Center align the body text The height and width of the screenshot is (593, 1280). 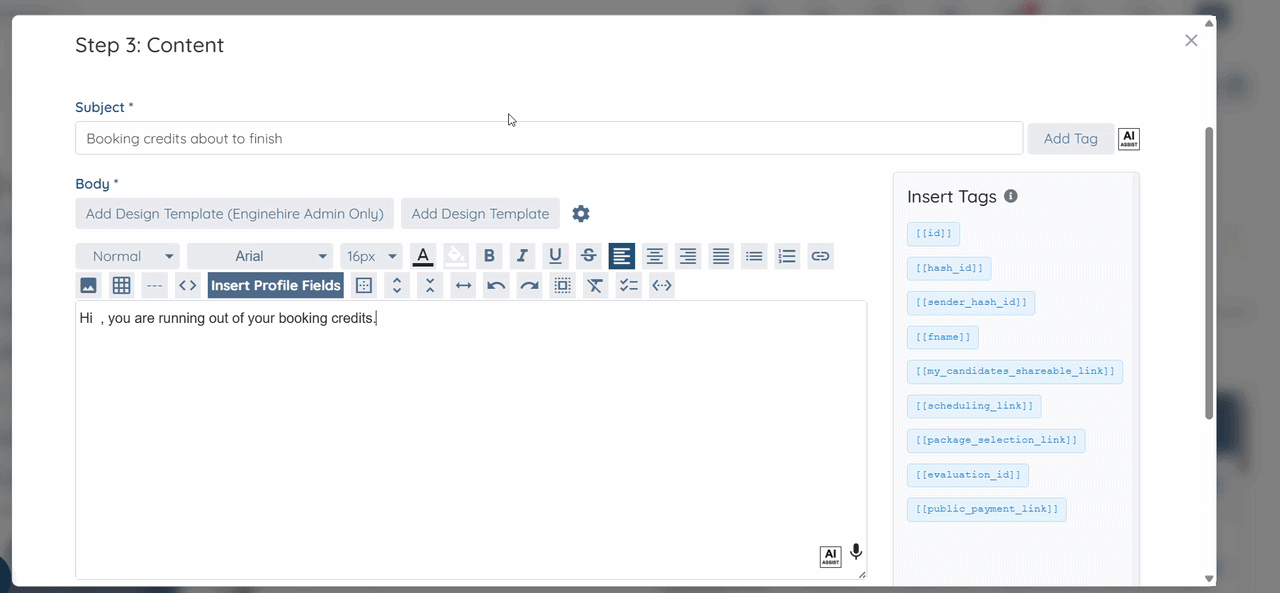point(654,256)
